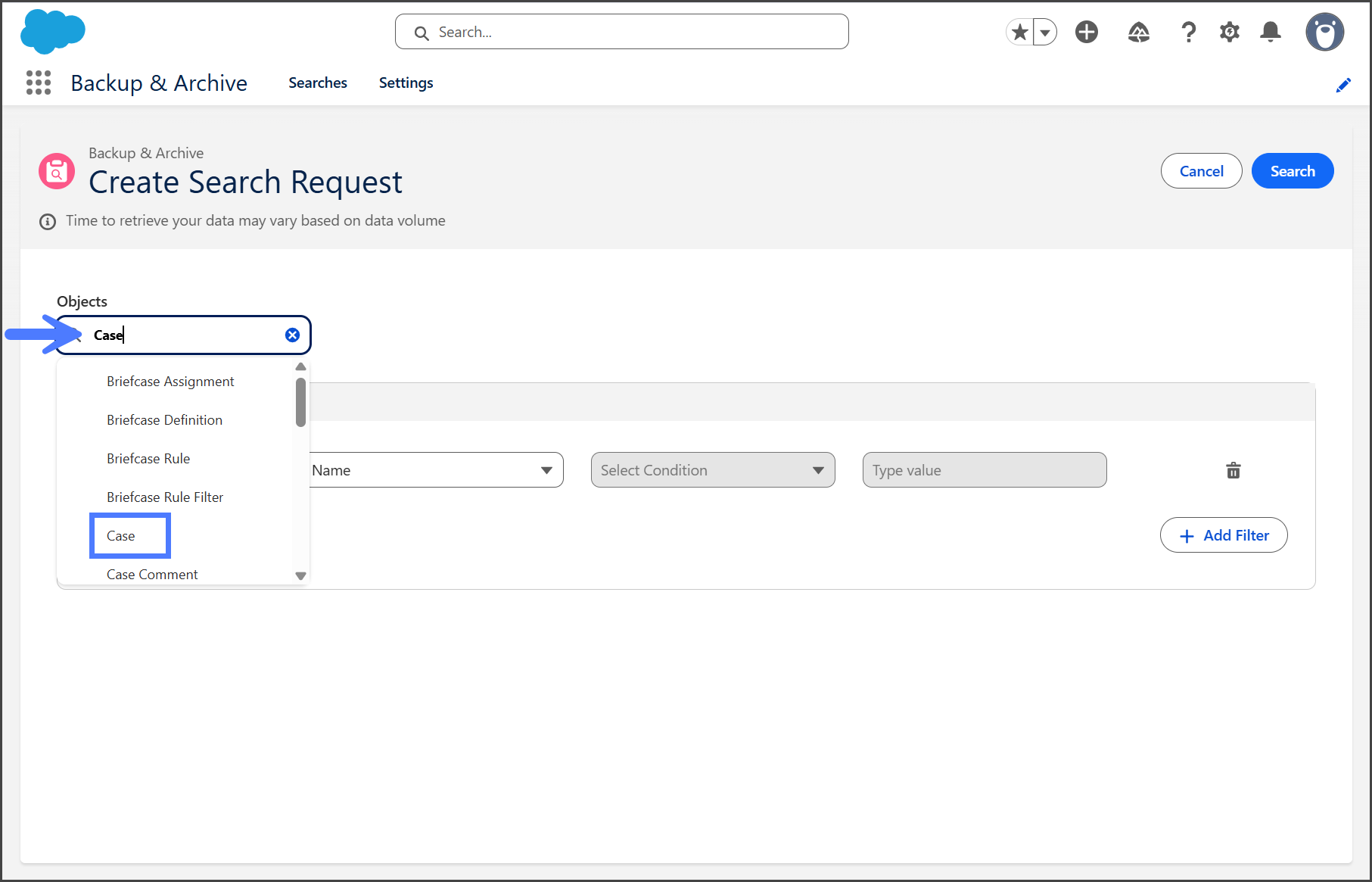
Task: Open the Setup gear icon
Action: [1230, 32]
